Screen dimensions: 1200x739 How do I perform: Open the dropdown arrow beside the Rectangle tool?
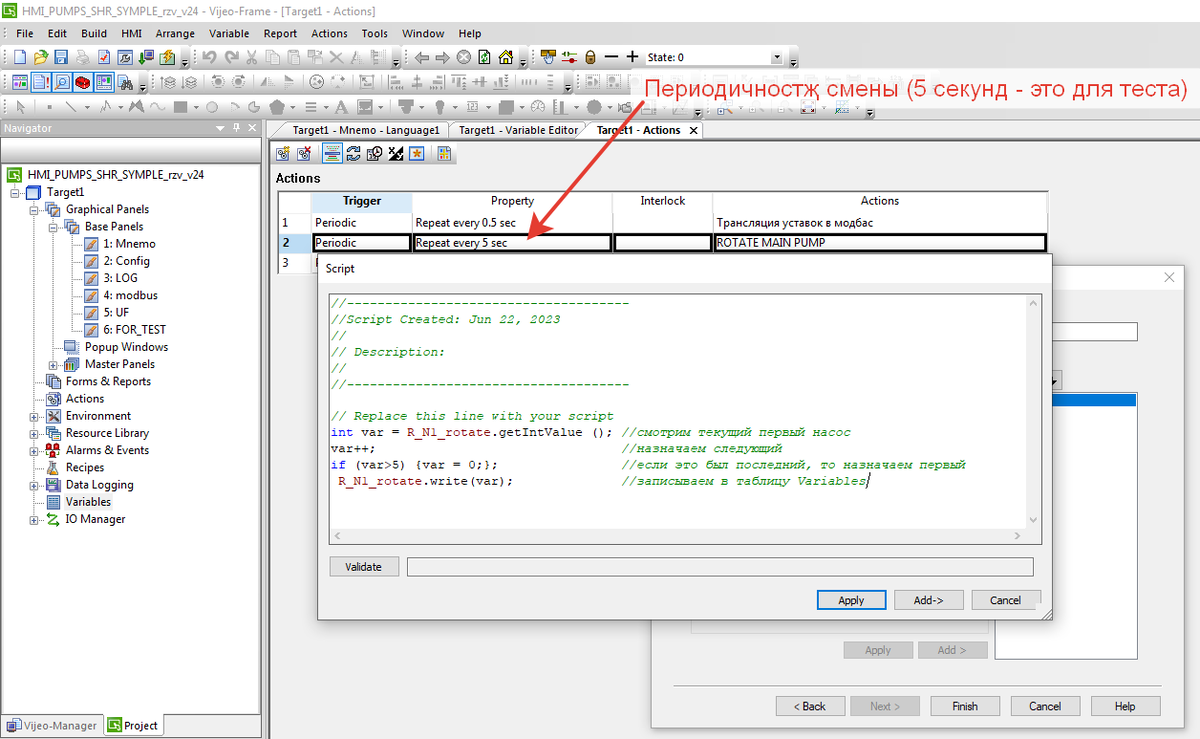[x=196, y=107]
